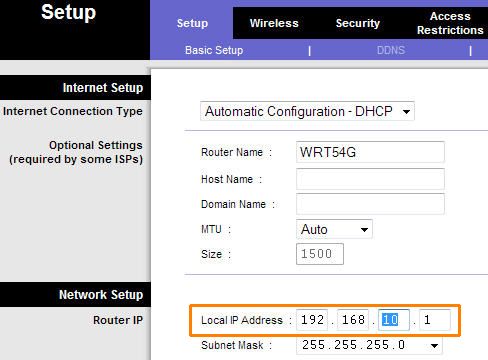Click the MTU Size field showing 1500
Image resolution: width=488 pixels, height=360 pixels.
click(x=320, y=254)
